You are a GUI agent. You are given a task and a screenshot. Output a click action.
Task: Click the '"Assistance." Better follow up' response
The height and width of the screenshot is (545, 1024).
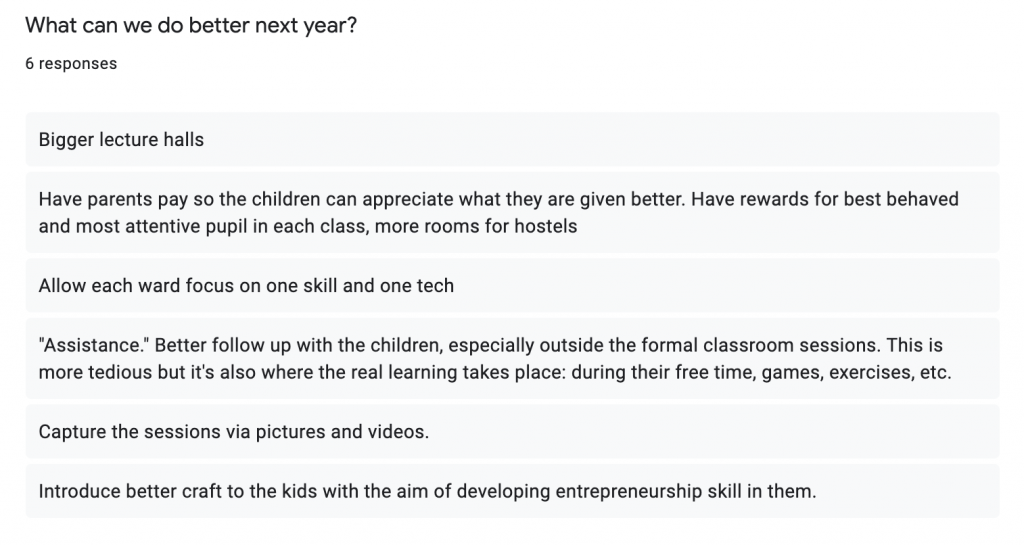pyautogui.click(x=512, y=358)
